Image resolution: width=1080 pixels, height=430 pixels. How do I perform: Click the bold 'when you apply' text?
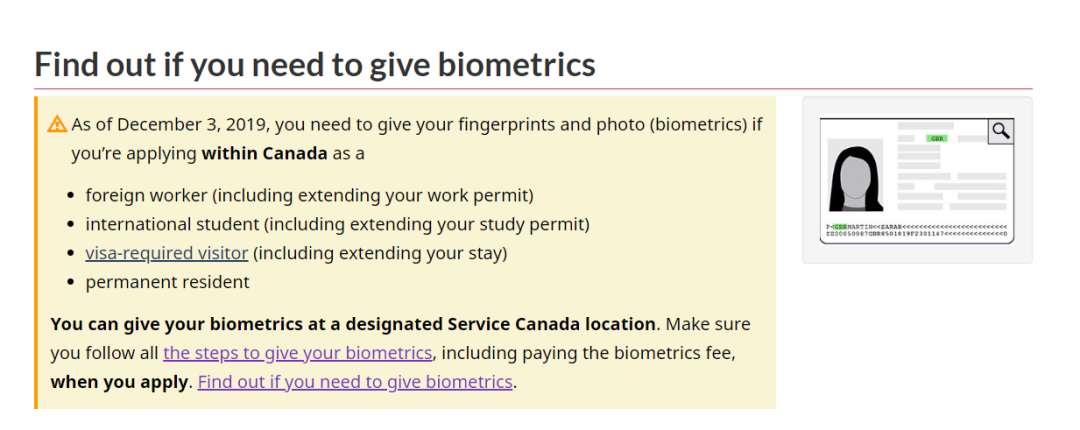[119, 382]
